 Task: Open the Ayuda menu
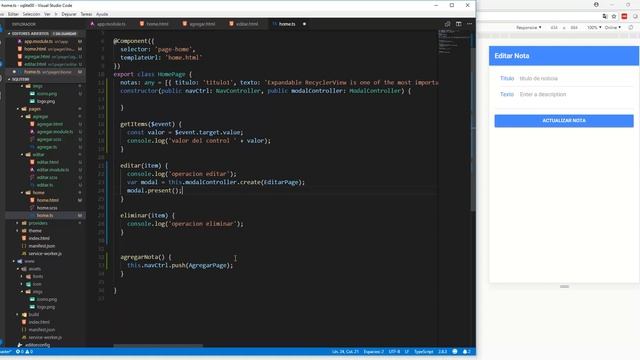point(102,14)
